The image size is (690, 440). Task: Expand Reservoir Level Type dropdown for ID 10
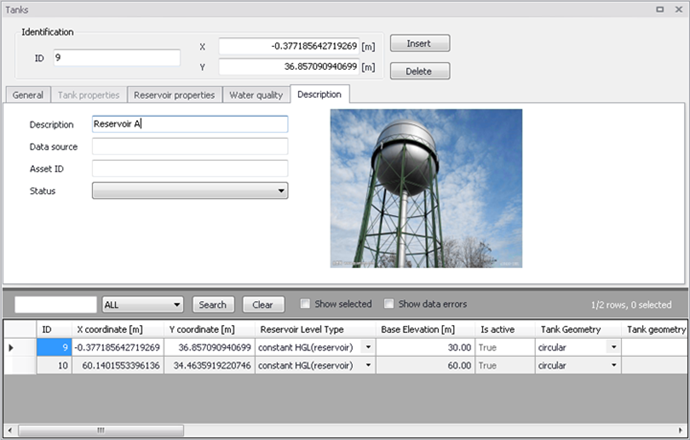pos(368,365)
